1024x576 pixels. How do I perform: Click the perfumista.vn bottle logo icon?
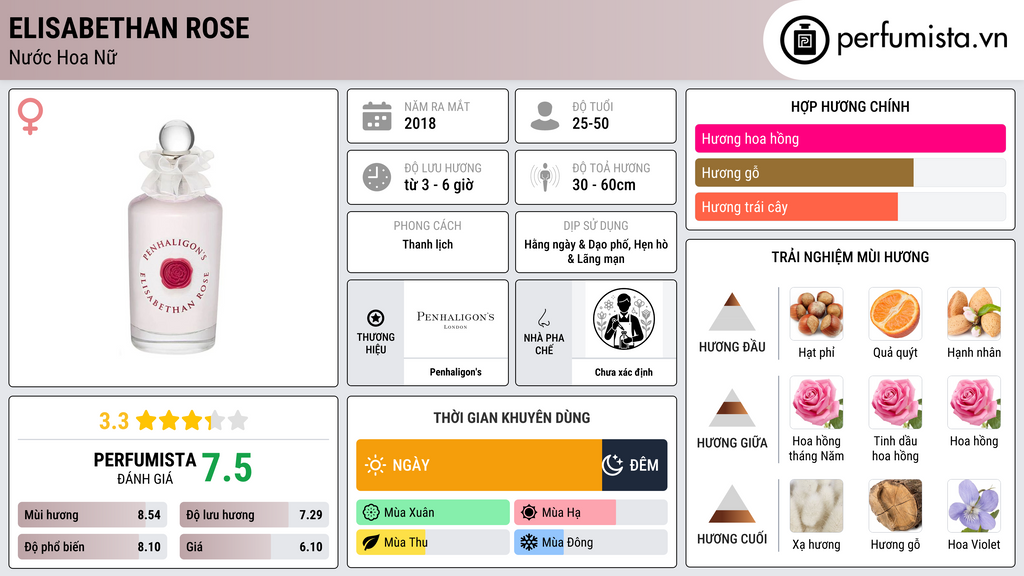pos(804,40)
